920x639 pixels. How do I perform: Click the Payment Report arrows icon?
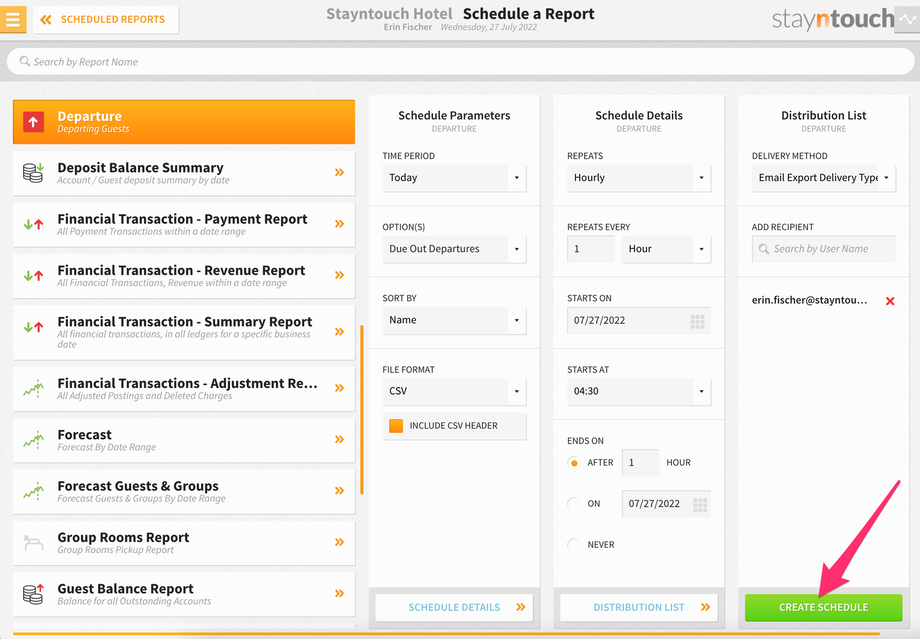[33, 224]
